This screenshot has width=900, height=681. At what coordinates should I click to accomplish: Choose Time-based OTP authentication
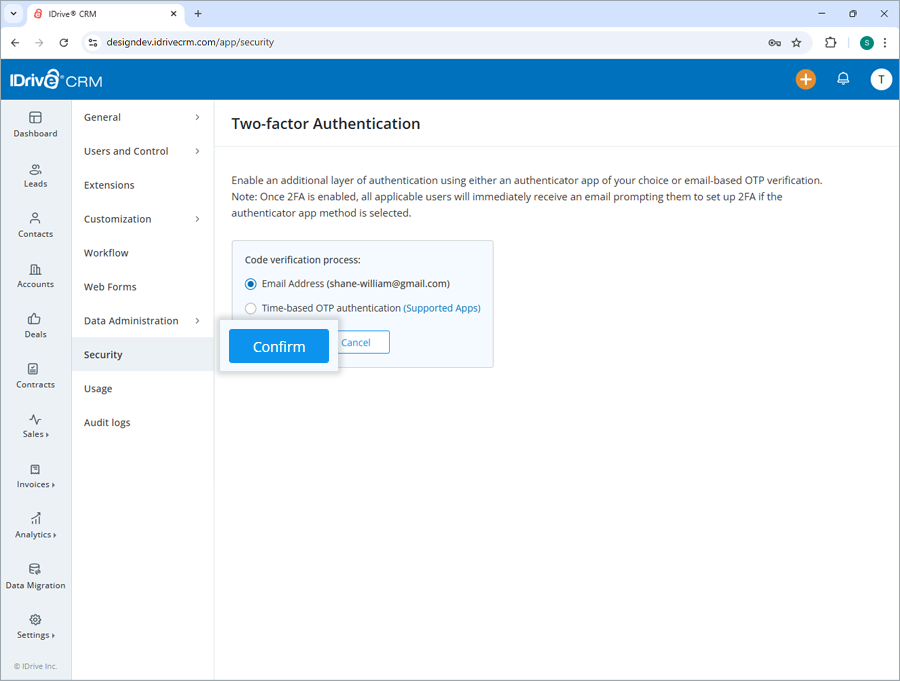tap(251, 308)
